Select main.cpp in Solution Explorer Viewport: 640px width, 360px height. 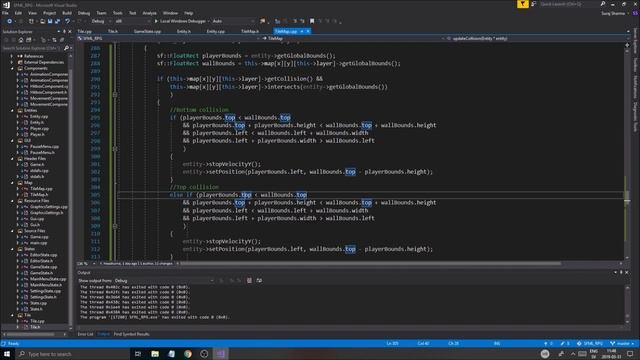(38, 243)
